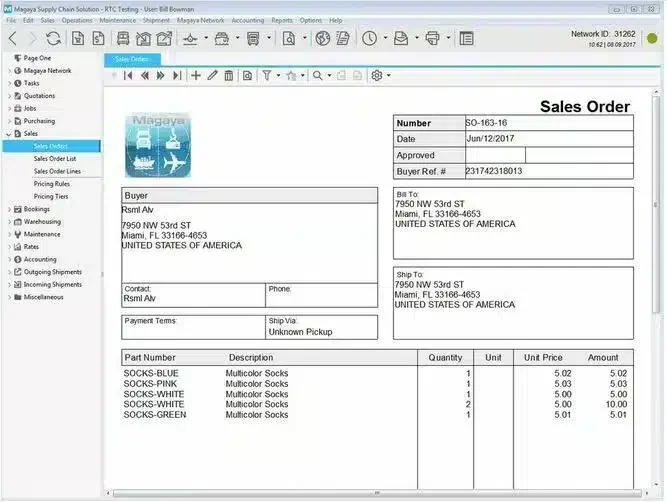This screenshot has width=667, height=502.
Task: Click the paper scroll documents icon
Action: pyautogui.click(x=343, y=39)
